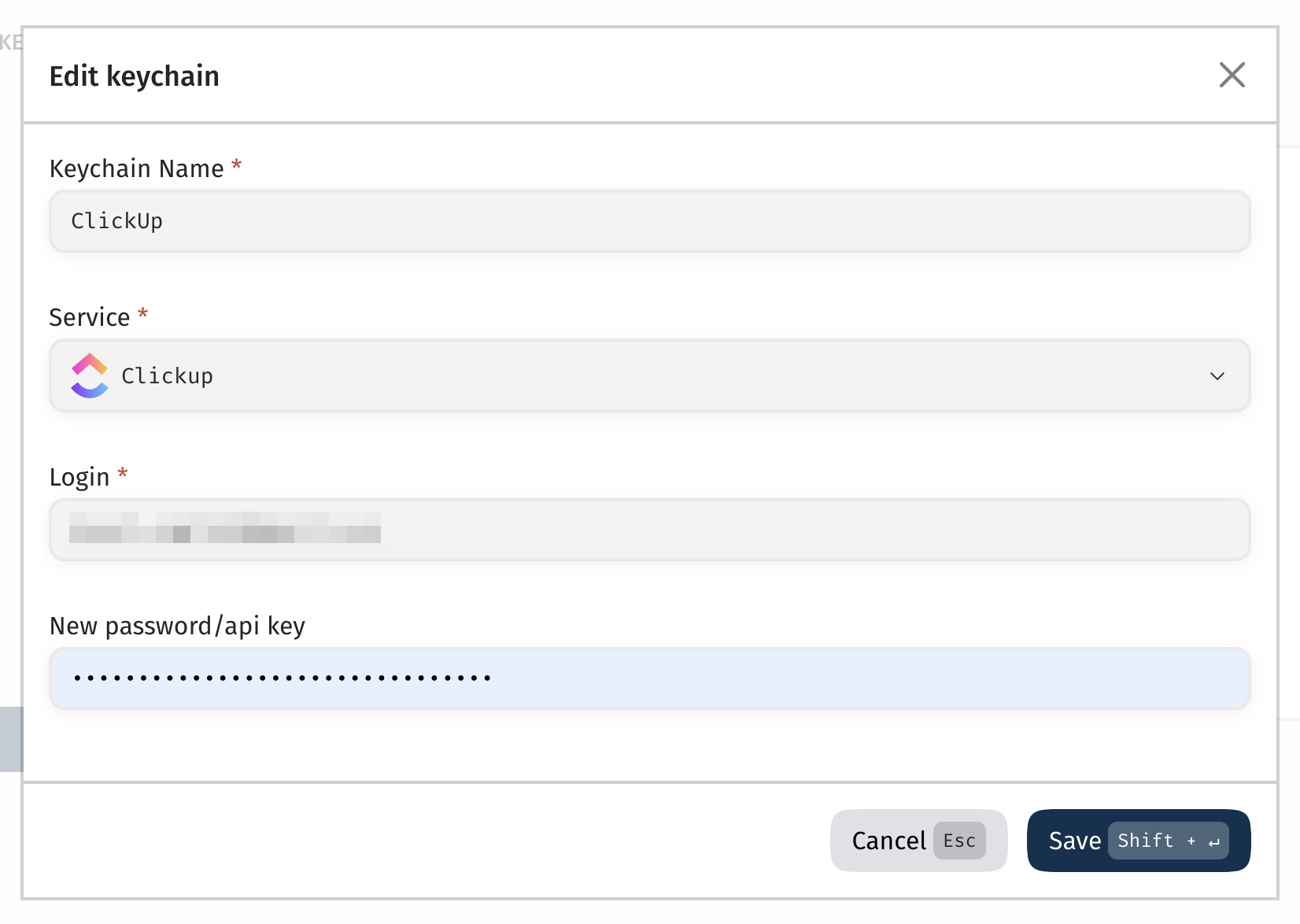Click into the Login input field

coord(650,530)
